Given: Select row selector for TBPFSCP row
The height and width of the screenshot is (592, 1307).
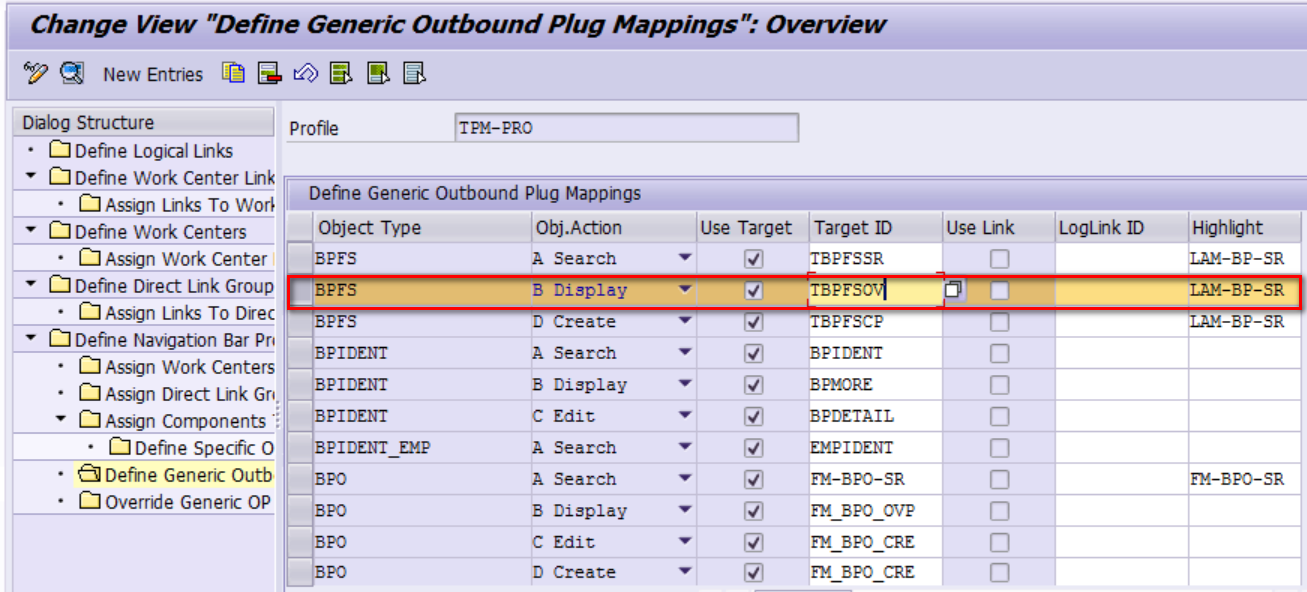Looking at the screenshot, I should [x=299, y=322].
